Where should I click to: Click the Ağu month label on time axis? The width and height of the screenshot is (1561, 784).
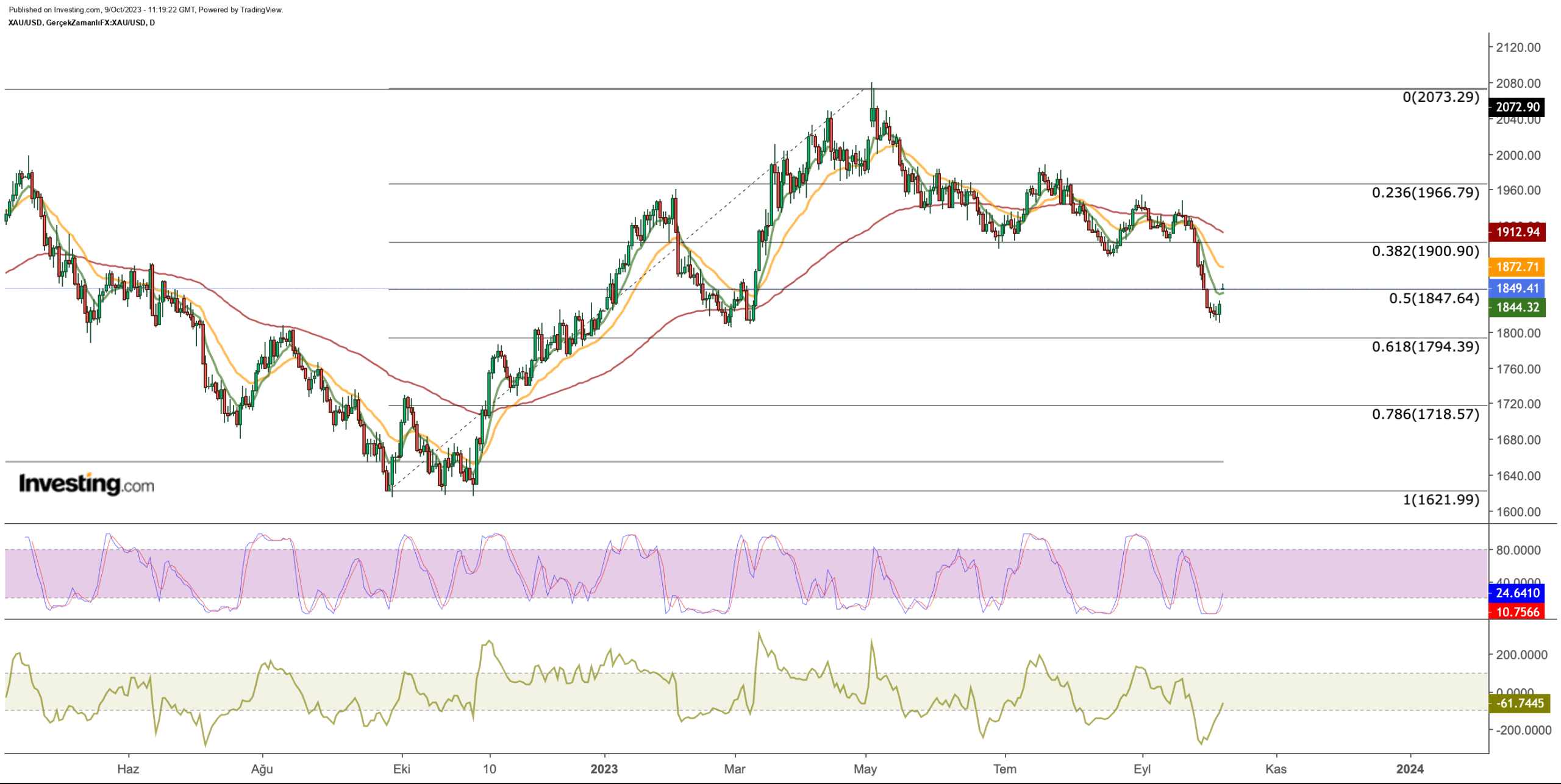point(262,769)
